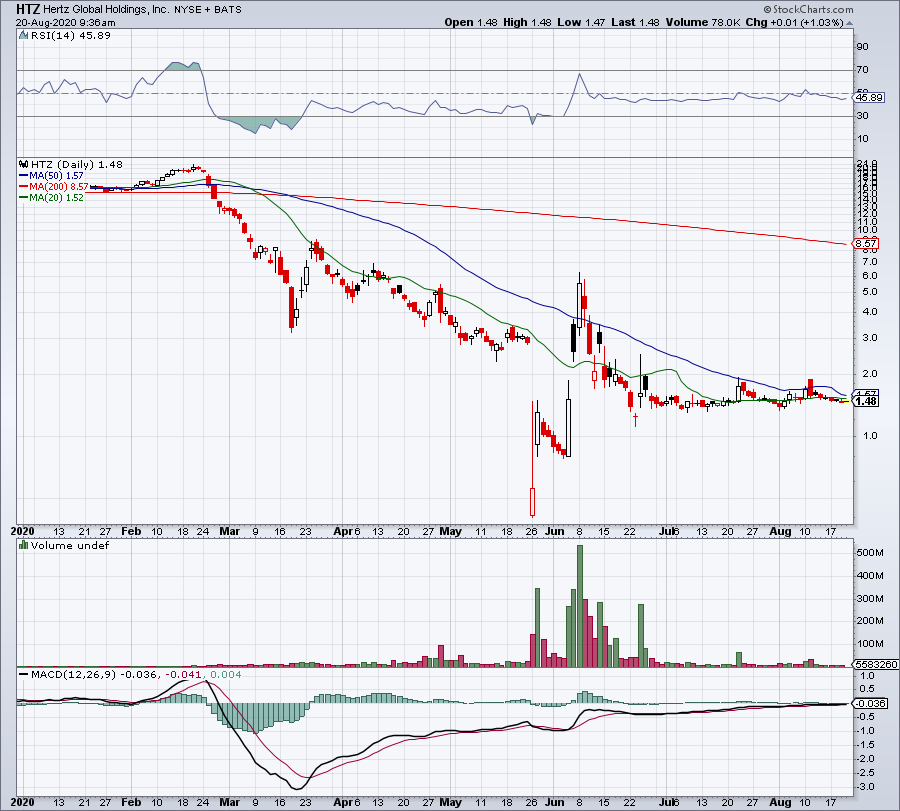The width and height of the screenshot is (900, 811).
Task: Click the 90 level on RSI axis
Action: (862, 47)
